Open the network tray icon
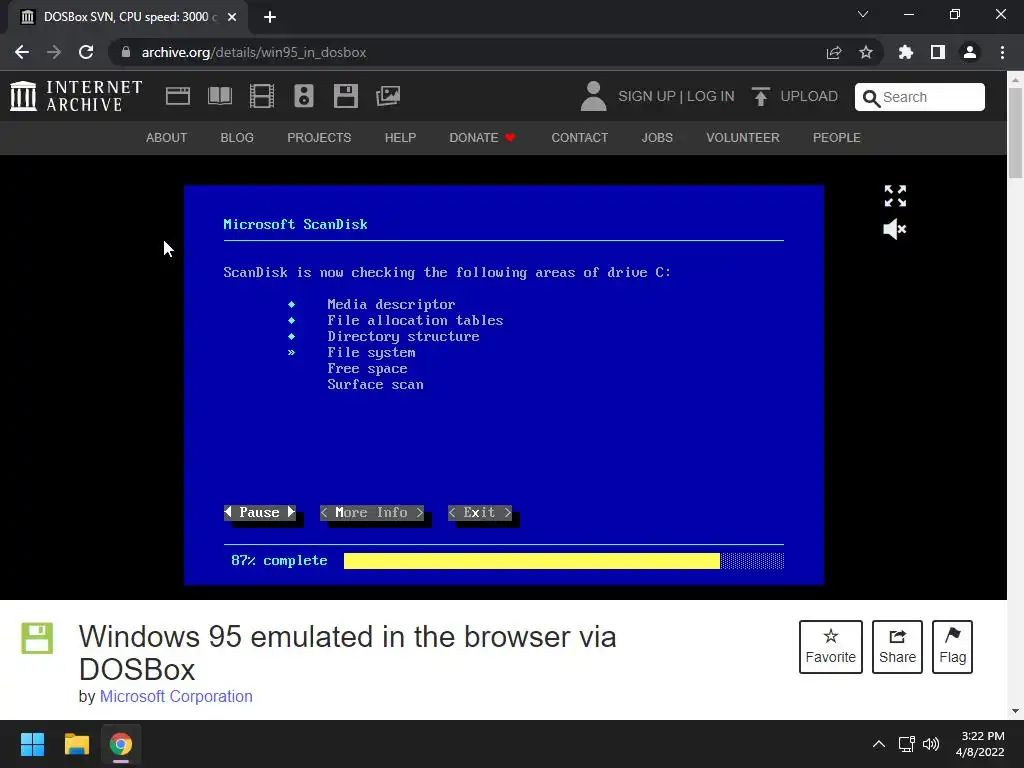The height and width of the screenshot is (768, 1024). point(906,744)
